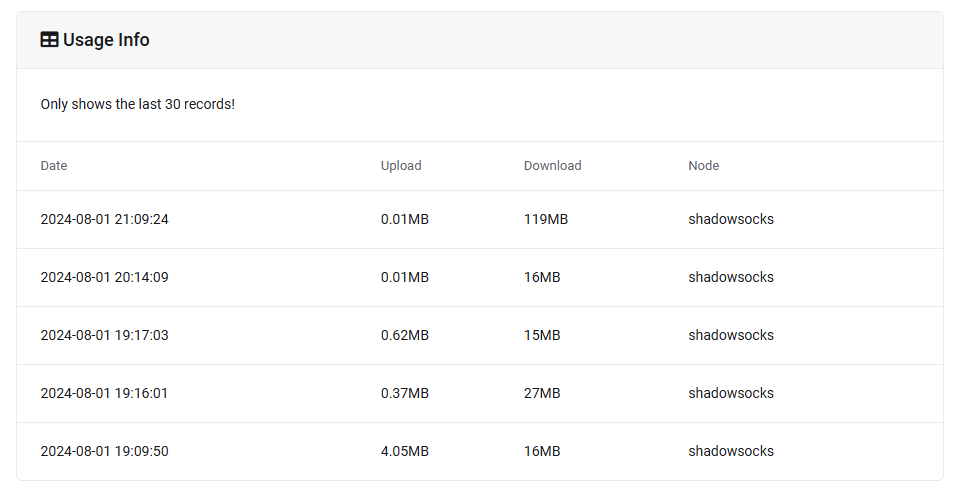Screen dimensions: 959x495
Task: Click the 4.05MB upload value
Action: click(x=404, y=451)
